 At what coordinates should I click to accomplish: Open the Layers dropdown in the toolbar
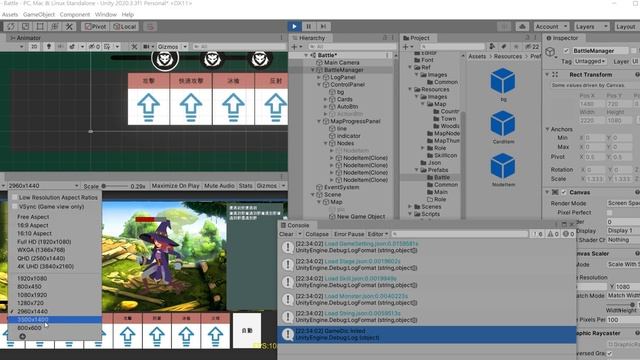pyautogui.click(x=591, y=27)
